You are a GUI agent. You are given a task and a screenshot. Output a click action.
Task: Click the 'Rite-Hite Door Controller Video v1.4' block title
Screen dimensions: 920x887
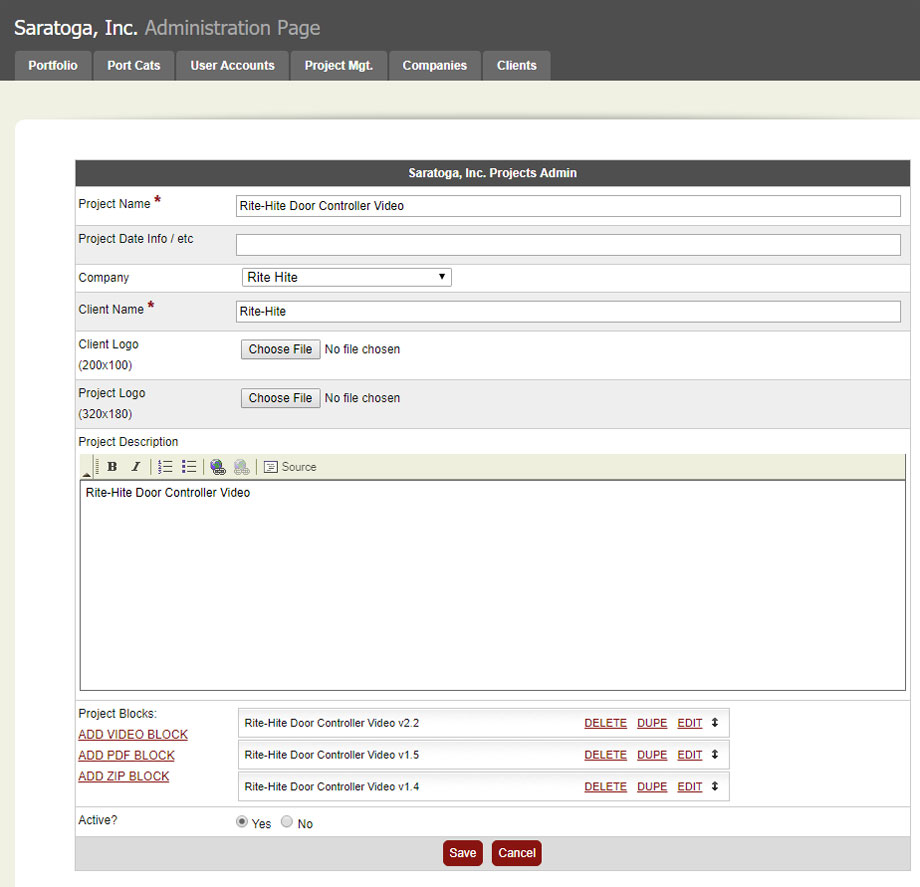point(332,787)
